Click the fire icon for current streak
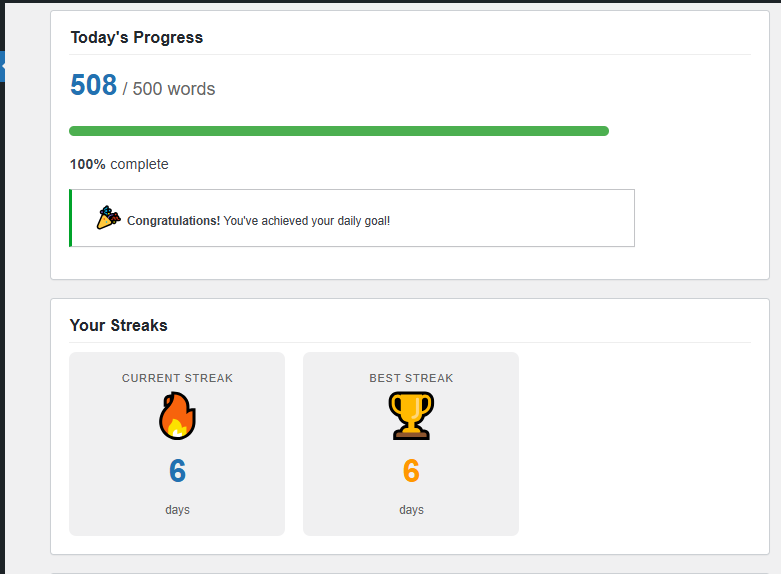Viewport: 781px width, 574px height. (x=177, y=416)
